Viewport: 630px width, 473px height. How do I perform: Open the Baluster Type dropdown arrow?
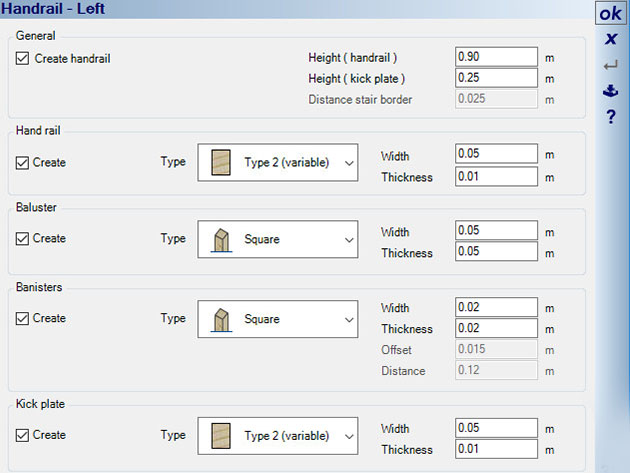tap(348, 240)
